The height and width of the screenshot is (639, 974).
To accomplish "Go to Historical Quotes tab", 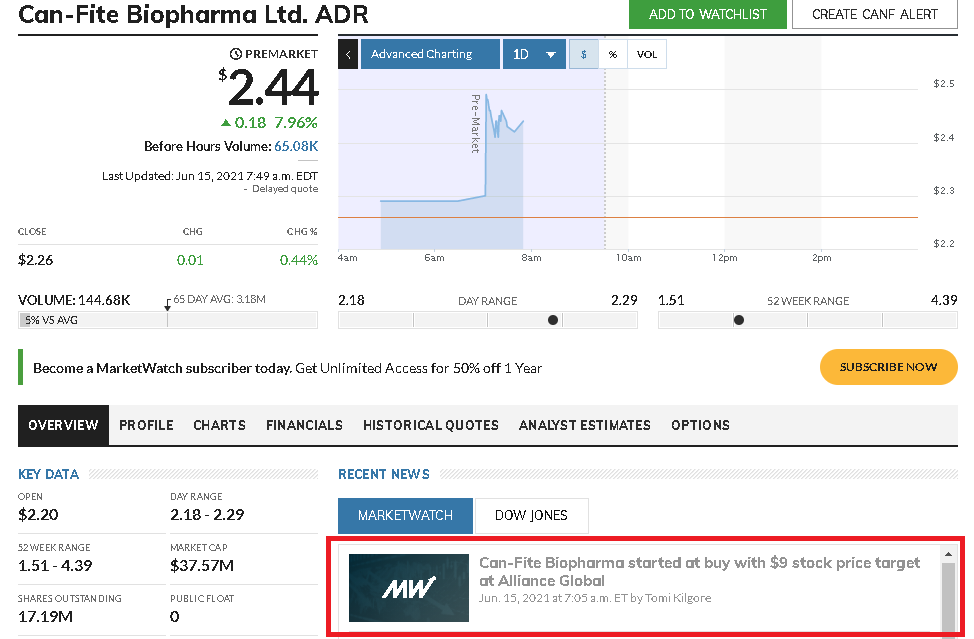I will tap(430, 425).
